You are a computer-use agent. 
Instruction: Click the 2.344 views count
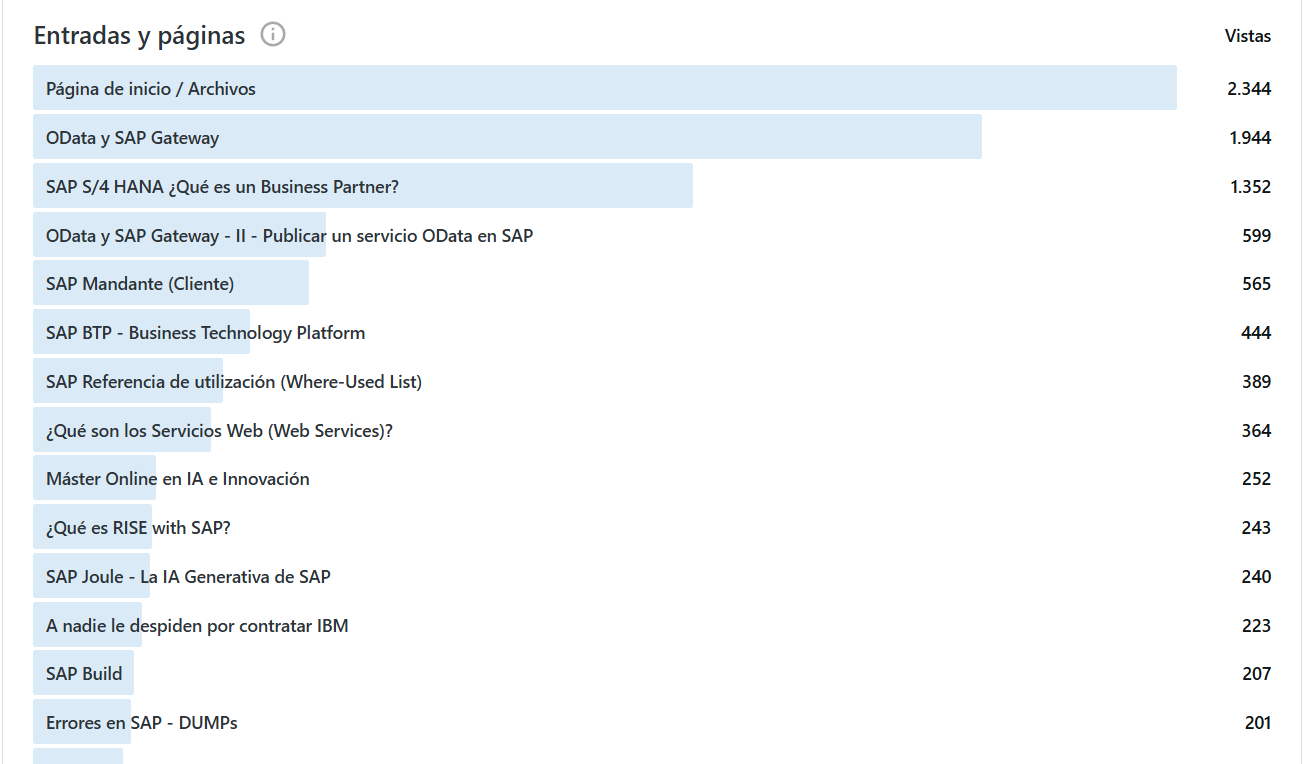tap(1249, 89)
